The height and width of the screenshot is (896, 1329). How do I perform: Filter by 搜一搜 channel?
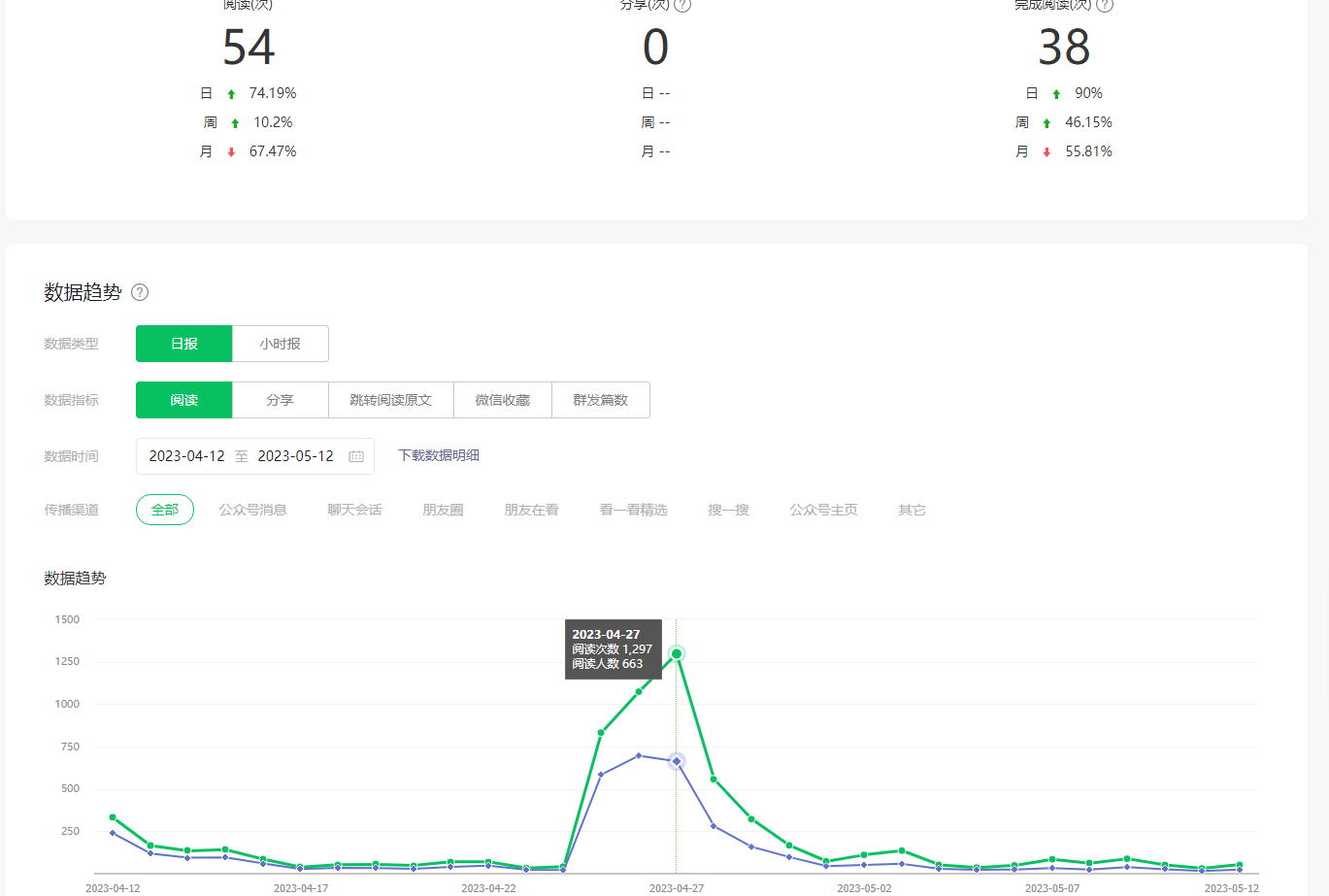pos(728,510)
